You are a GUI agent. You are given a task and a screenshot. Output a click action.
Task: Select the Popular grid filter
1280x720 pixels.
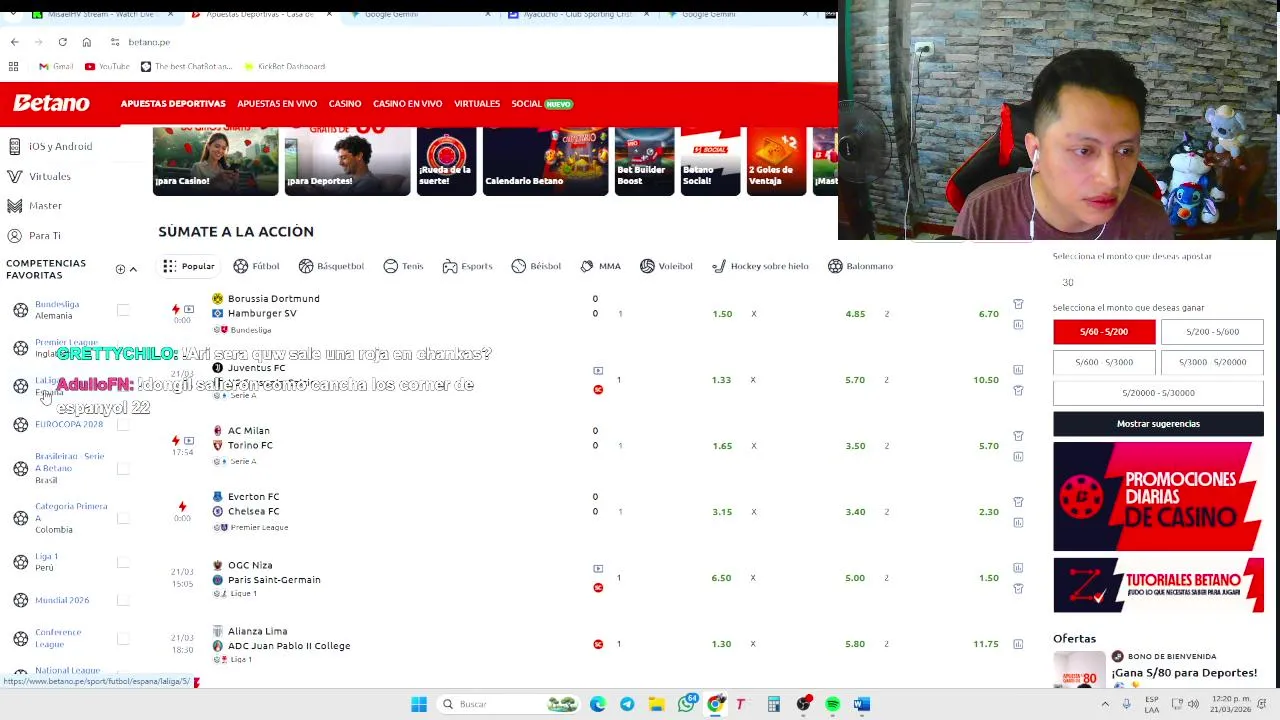[189, 266]
